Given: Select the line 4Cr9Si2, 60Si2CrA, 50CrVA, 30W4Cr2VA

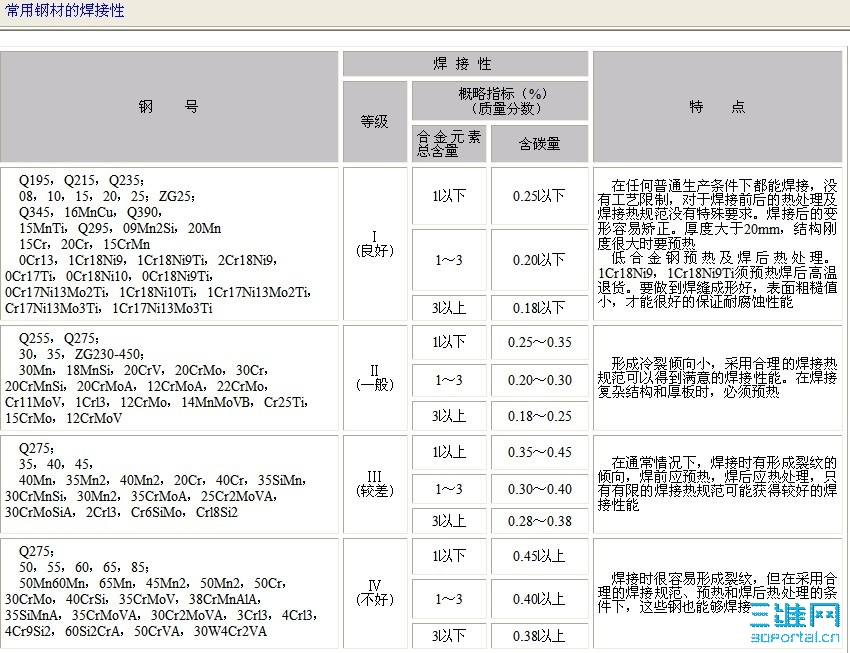Looking at the screenshot, I should (x=136, y=631).
